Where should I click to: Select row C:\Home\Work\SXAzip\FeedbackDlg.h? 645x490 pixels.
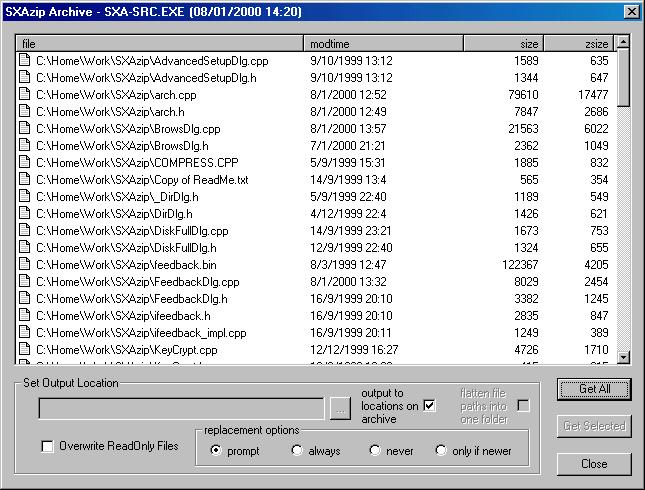132,299
